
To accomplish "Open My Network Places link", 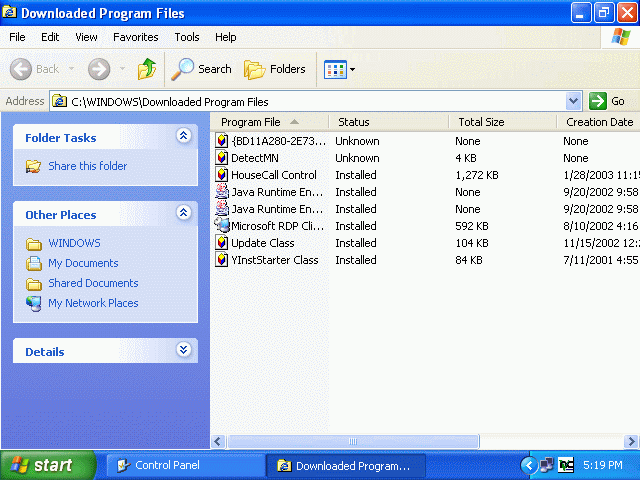I will [93, 303].
